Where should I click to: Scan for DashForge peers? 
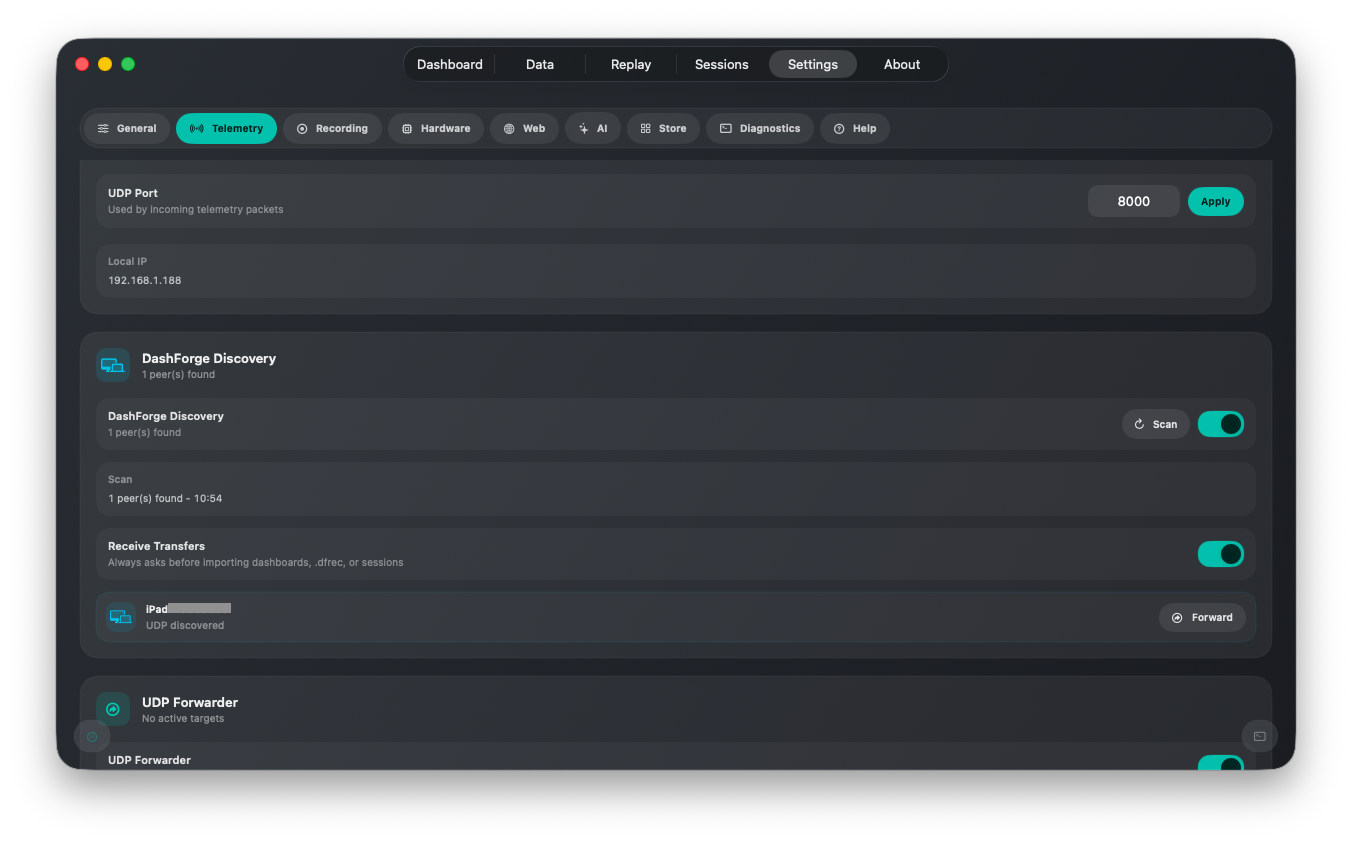coord(1156,424)
